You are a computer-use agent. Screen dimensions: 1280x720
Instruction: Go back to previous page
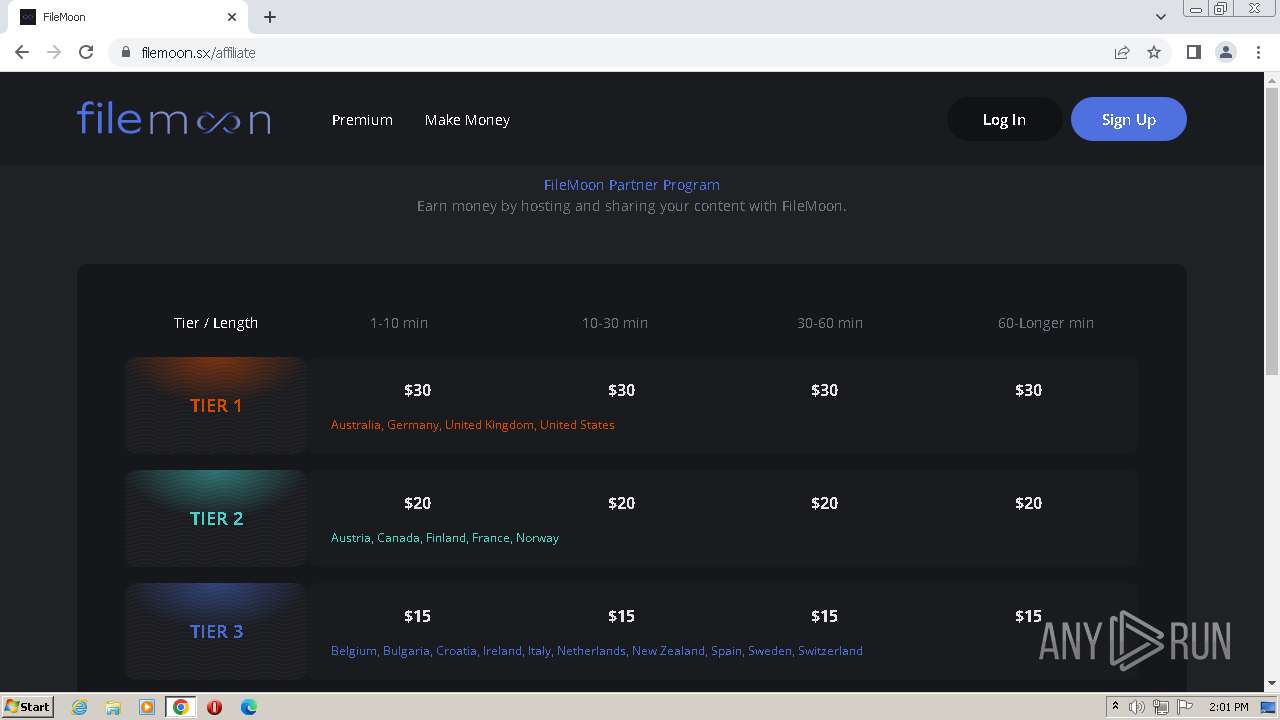[22, 52]
